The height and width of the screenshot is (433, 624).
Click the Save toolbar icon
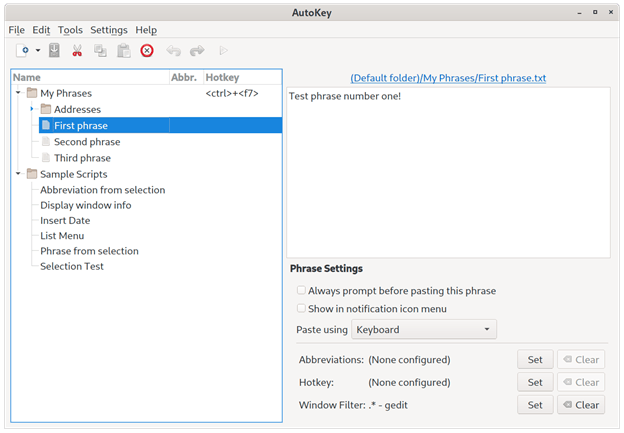[x=54, y=50]
